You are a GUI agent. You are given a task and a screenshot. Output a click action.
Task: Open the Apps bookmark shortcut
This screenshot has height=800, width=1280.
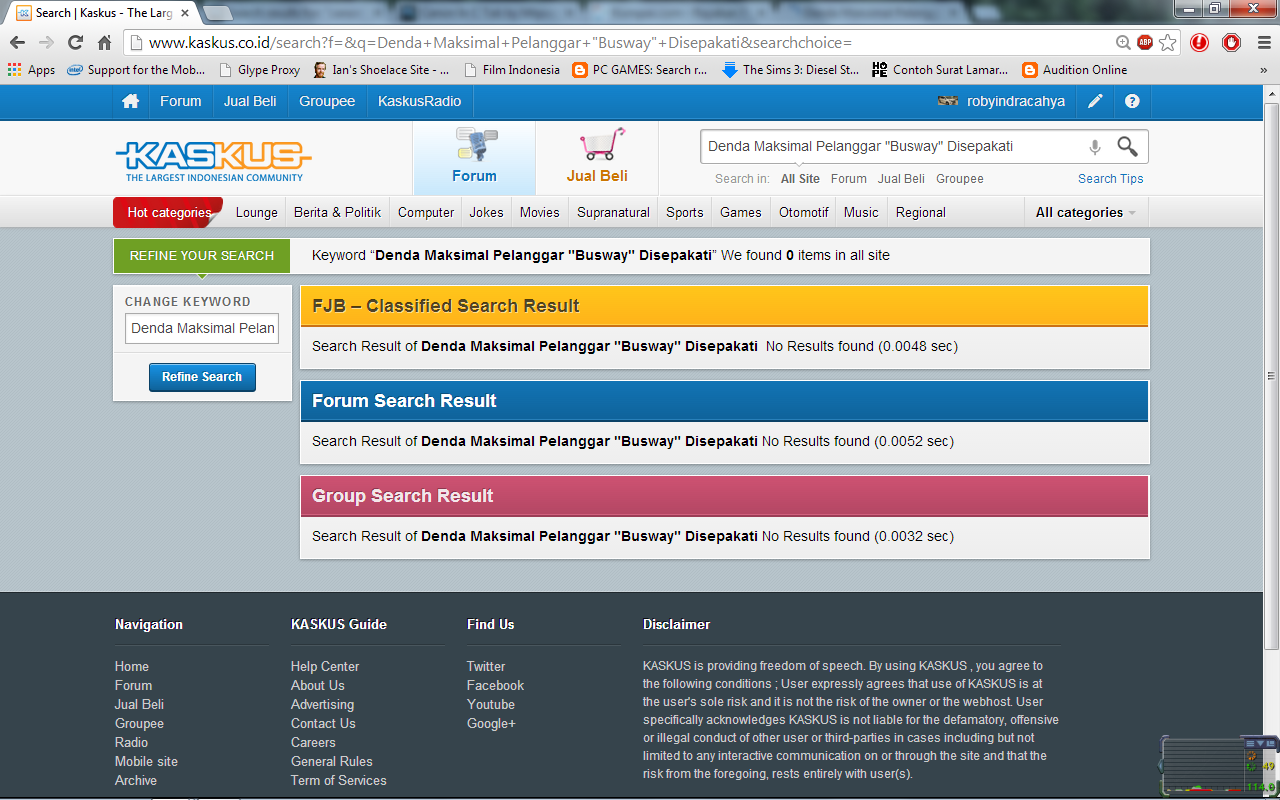coord(31,70)
